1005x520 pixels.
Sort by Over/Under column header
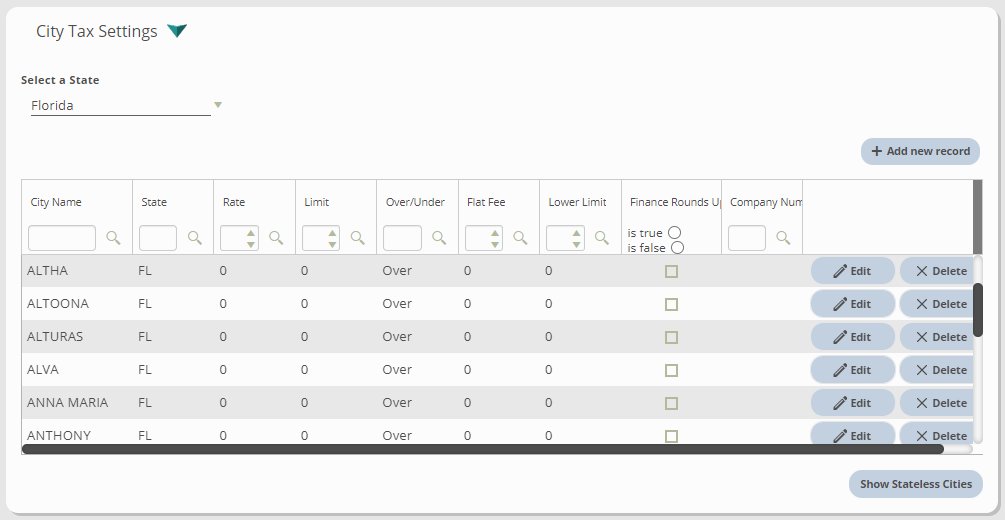pos(415,202)
